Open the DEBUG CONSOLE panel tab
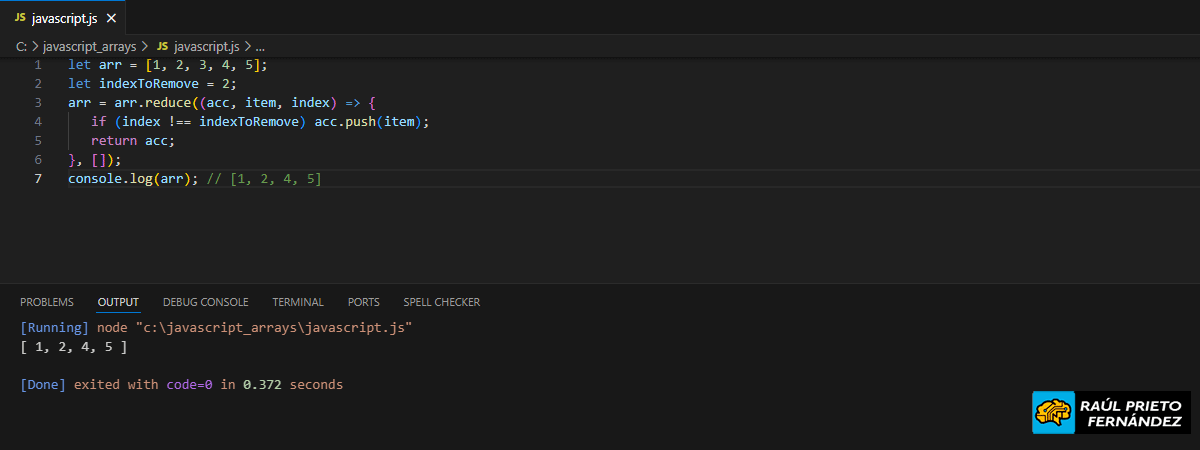The image size is (1200, 450). pos(205,302)
